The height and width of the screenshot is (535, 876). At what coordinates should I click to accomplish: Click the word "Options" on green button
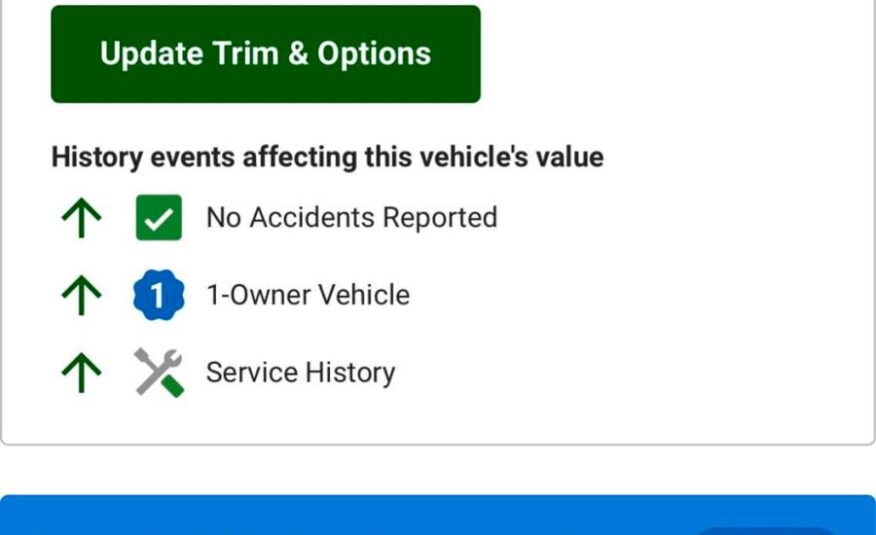click(x=374, y=54)
